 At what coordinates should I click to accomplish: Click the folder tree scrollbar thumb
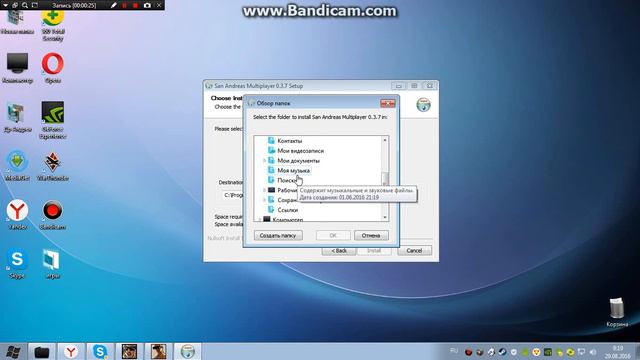coord(384,178)
